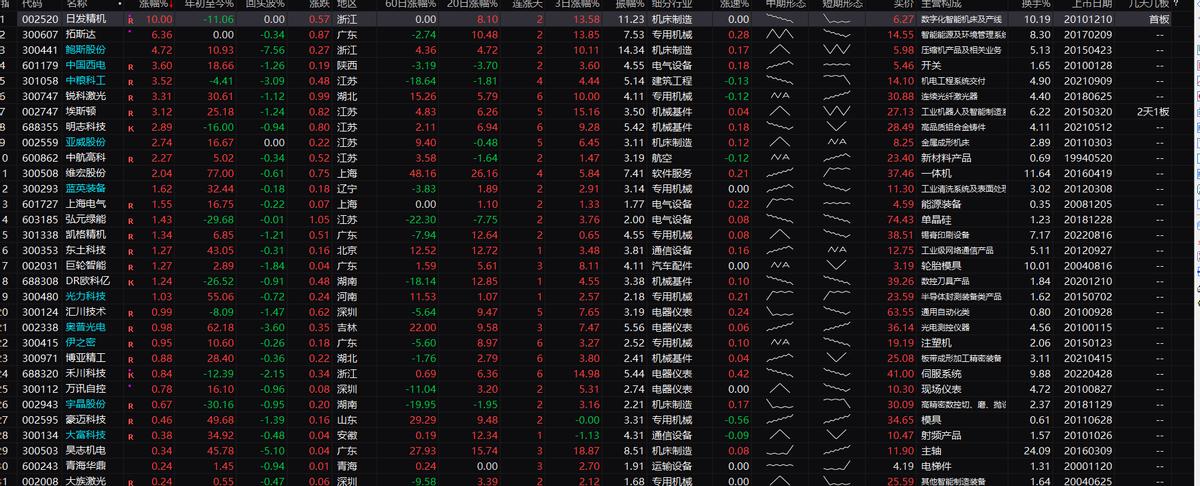Click 2天1板 cell in 埃斯顿 row
This screenshot has height=486, width=1200.
(1154, 112)
